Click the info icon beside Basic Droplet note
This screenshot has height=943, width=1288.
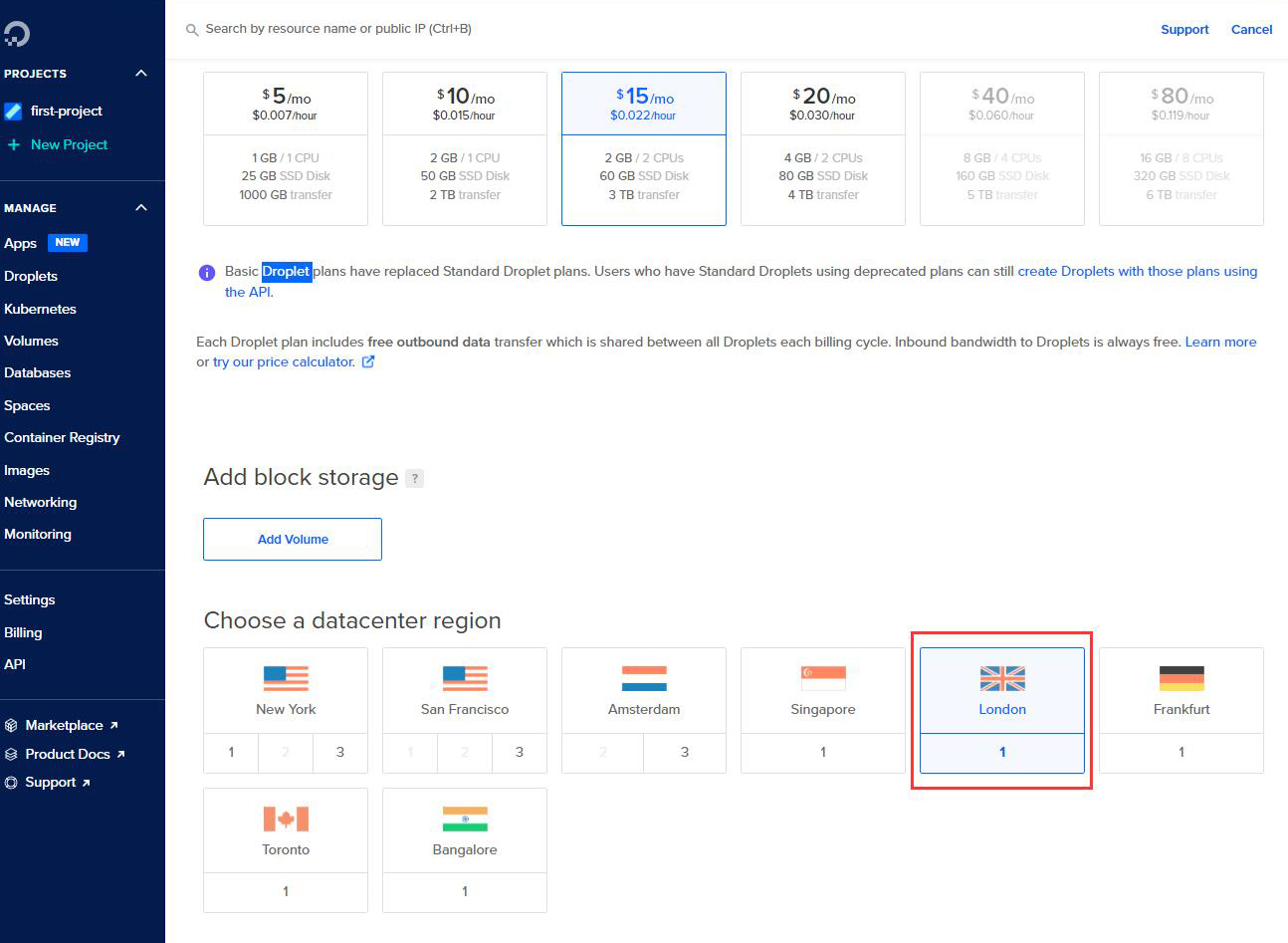207,272
